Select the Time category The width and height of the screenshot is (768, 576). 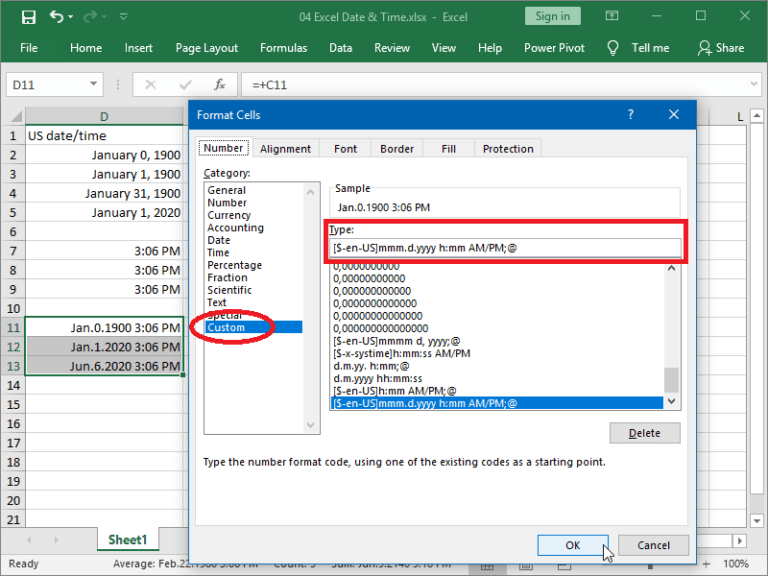coord(218,253)
